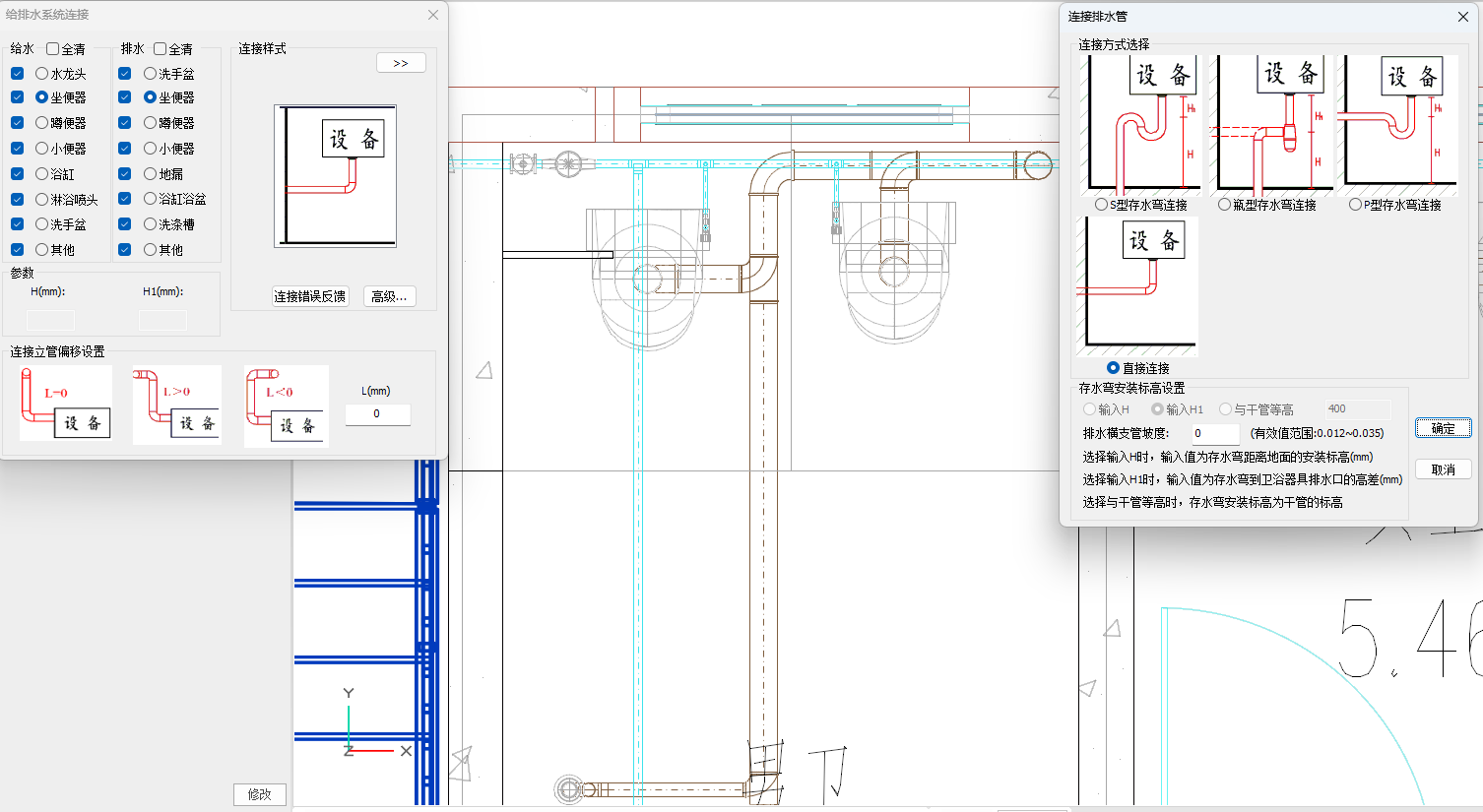Confirm with the 确定 button

click(1443, 428)
